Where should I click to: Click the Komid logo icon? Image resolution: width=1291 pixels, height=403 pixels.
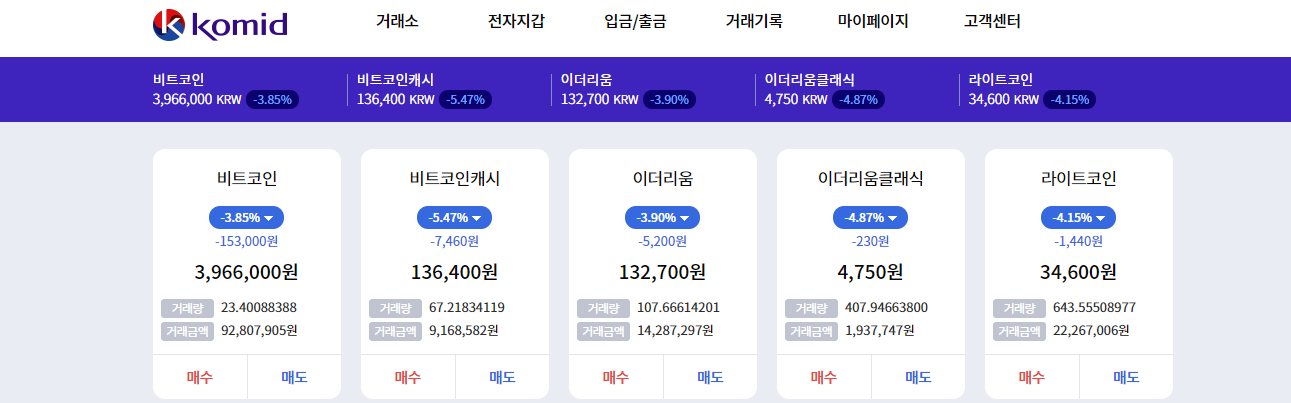click(168, 25)
